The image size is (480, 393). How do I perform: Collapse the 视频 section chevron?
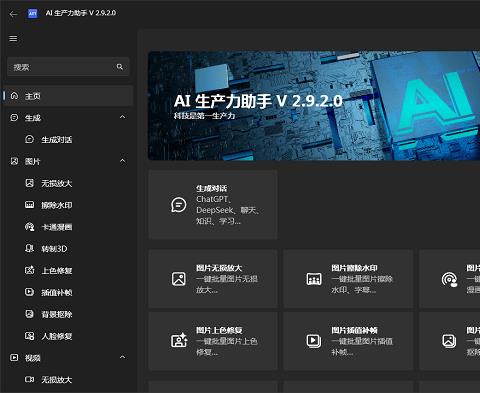pos(122,357)
